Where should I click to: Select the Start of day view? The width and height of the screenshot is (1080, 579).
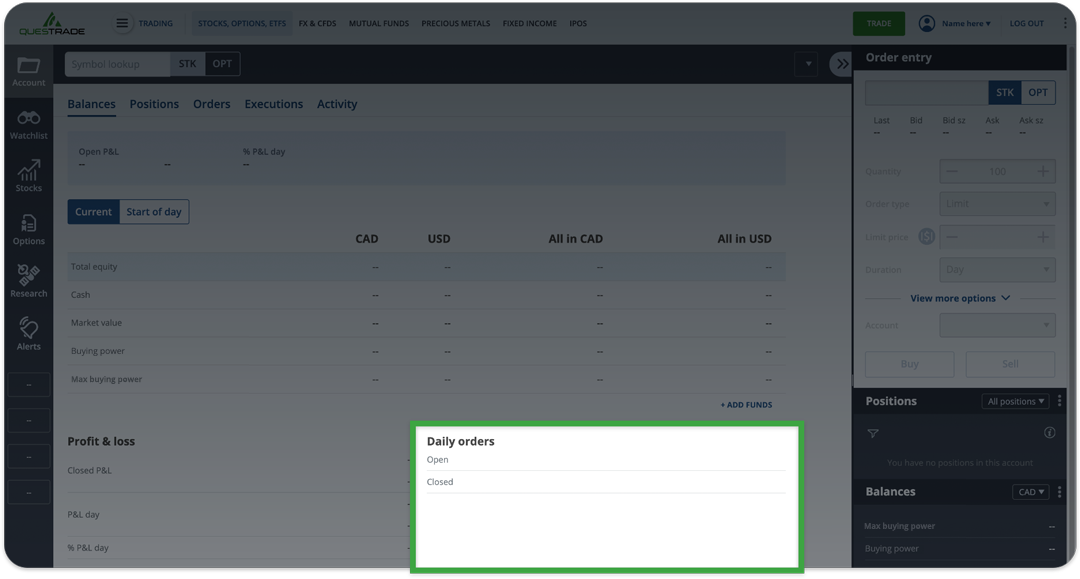[x=154, y=211]
